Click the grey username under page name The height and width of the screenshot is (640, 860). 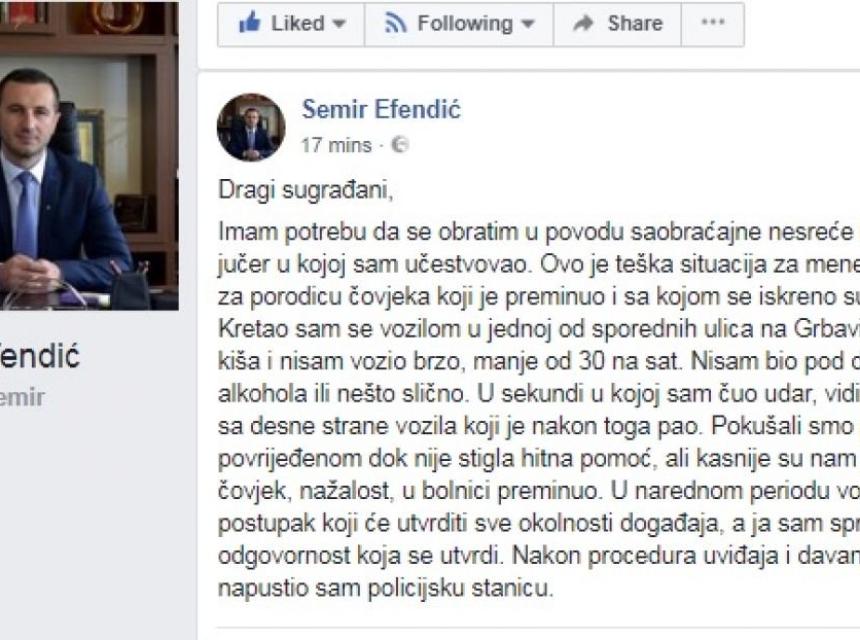[22, 397]
